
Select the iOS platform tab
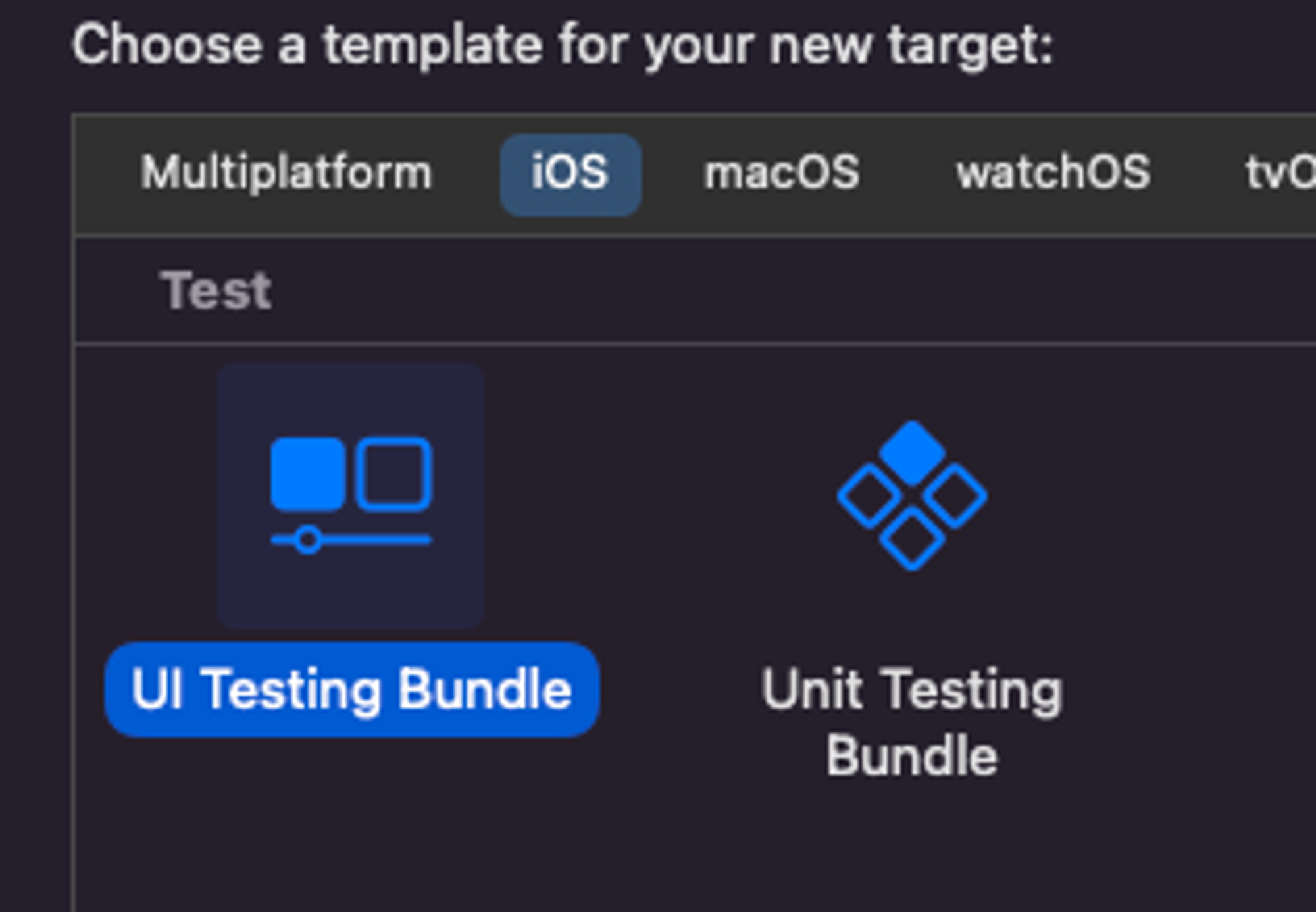[x=570, y=174]
